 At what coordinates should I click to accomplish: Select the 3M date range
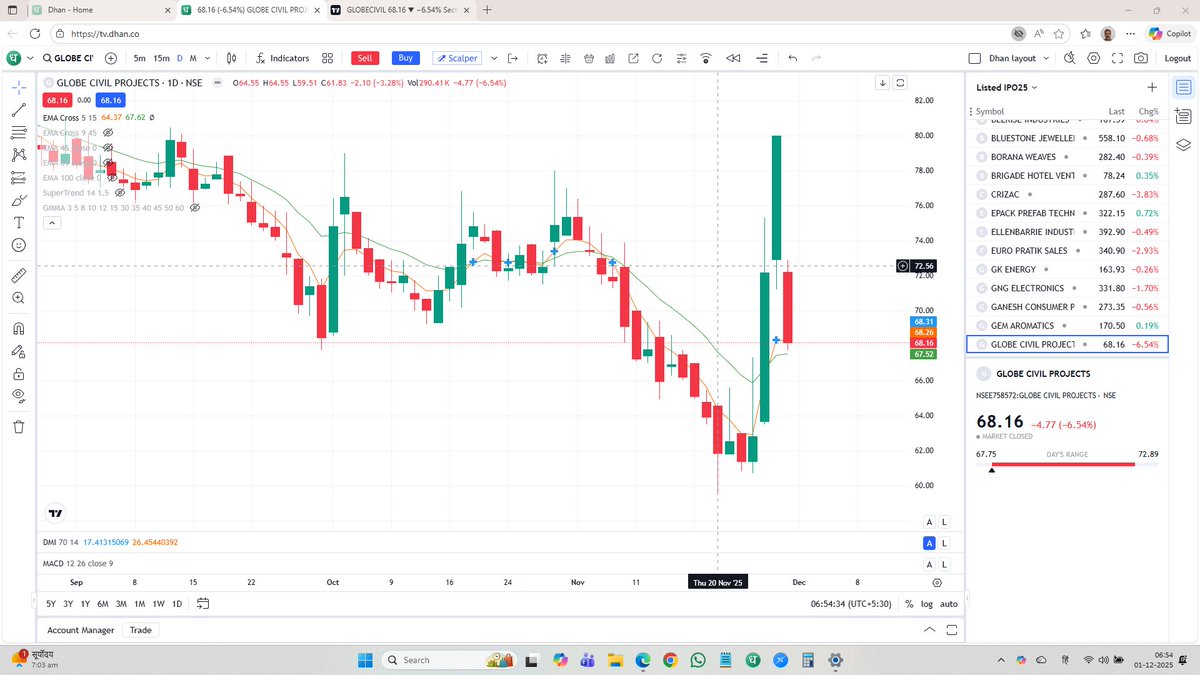(x=121, y=604)
